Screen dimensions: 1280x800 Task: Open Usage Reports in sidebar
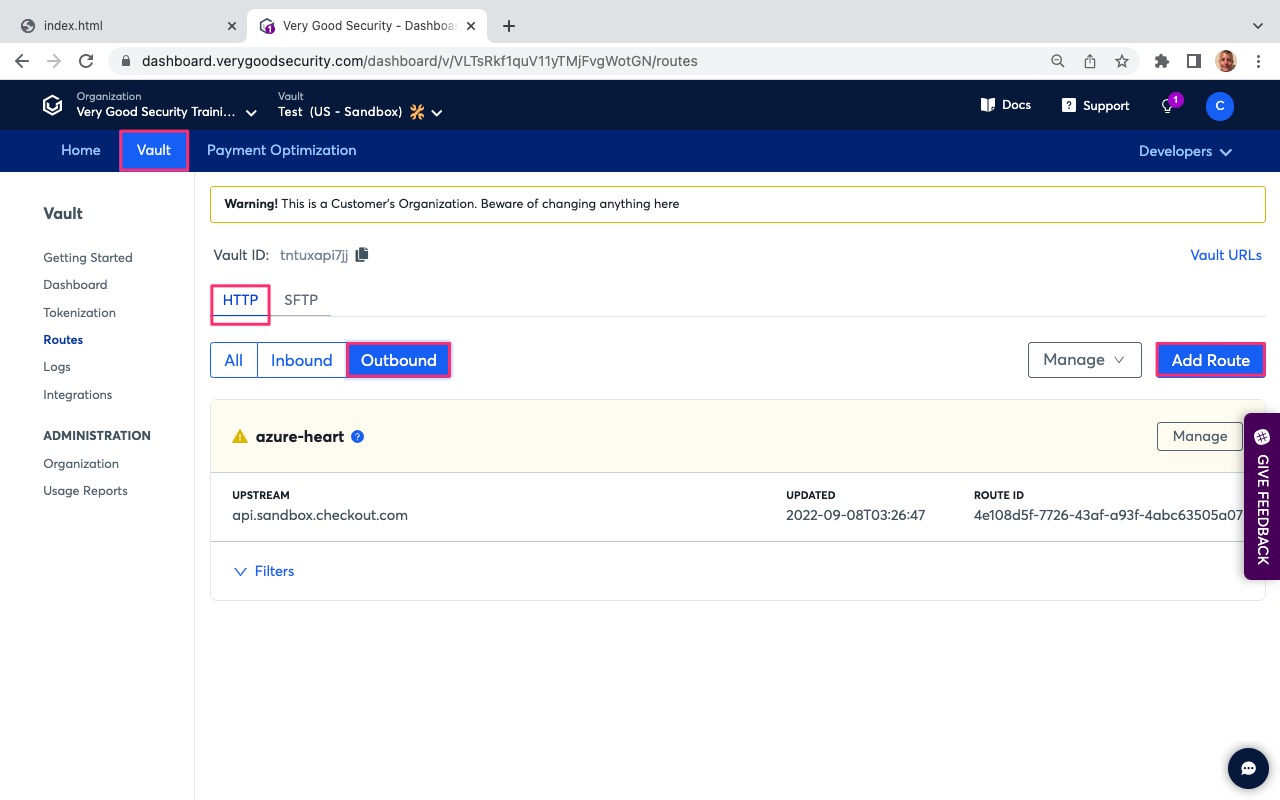coord(85,491)
